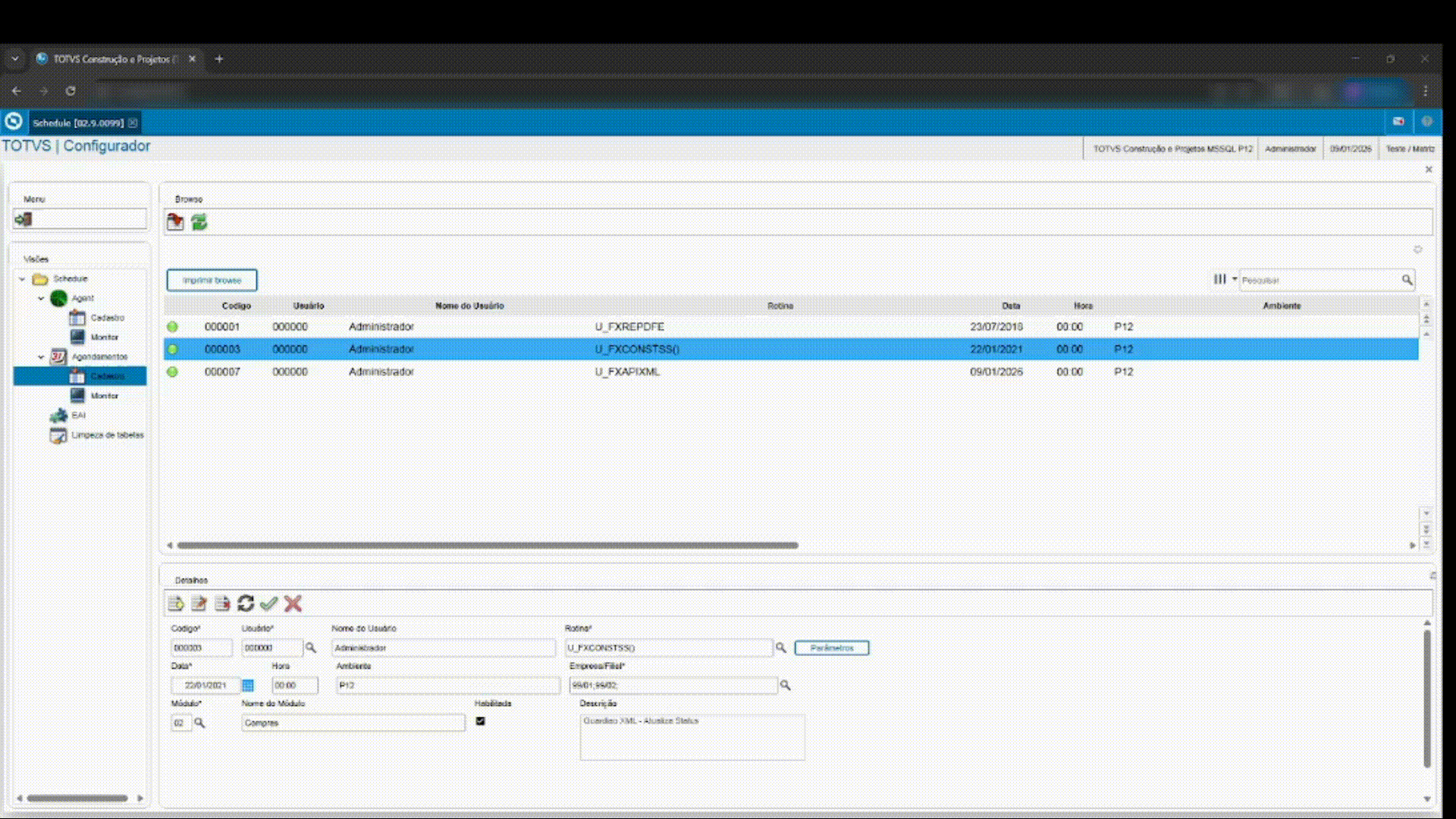
Task: Click the Parâmetros button
Action: pyautogui.click(x=831, y=648)
